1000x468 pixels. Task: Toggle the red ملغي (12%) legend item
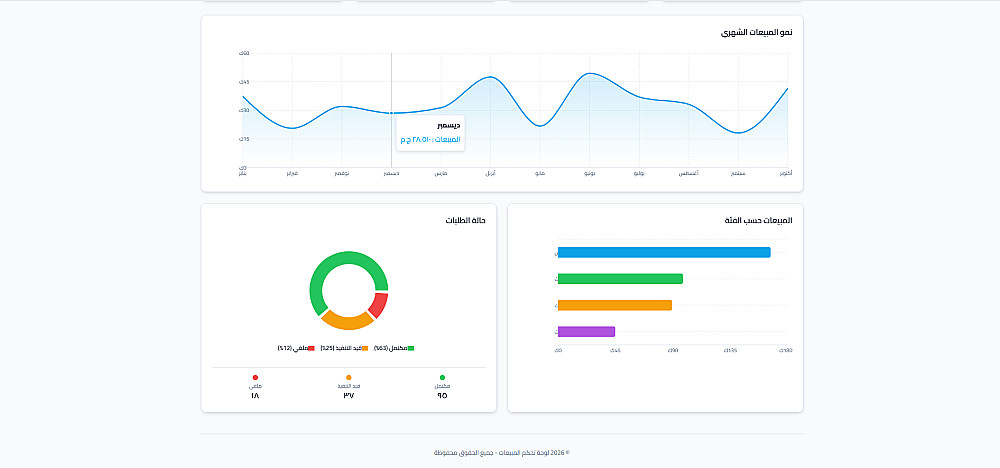(x=296, y=348)
